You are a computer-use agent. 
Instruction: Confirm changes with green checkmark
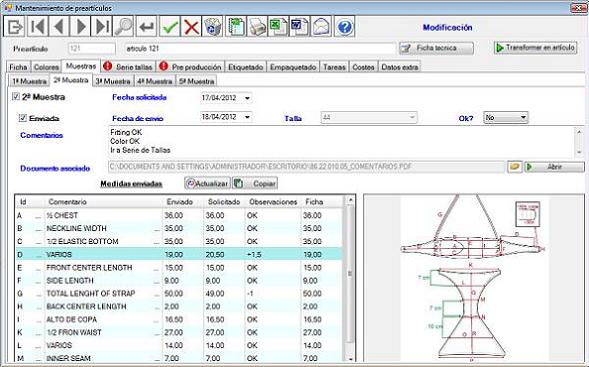click(170, 26)
